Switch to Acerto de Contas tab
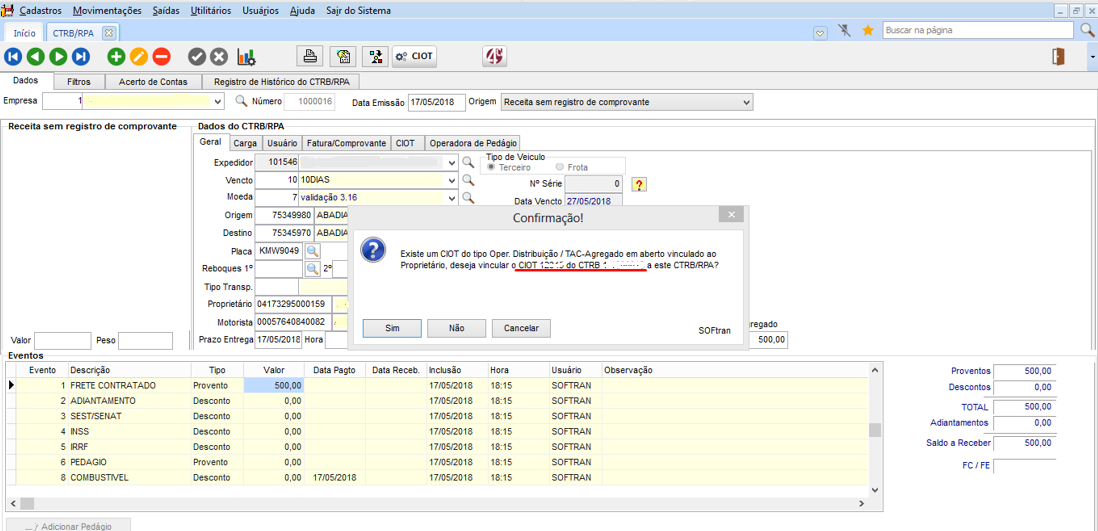 (x=152, y=82)
